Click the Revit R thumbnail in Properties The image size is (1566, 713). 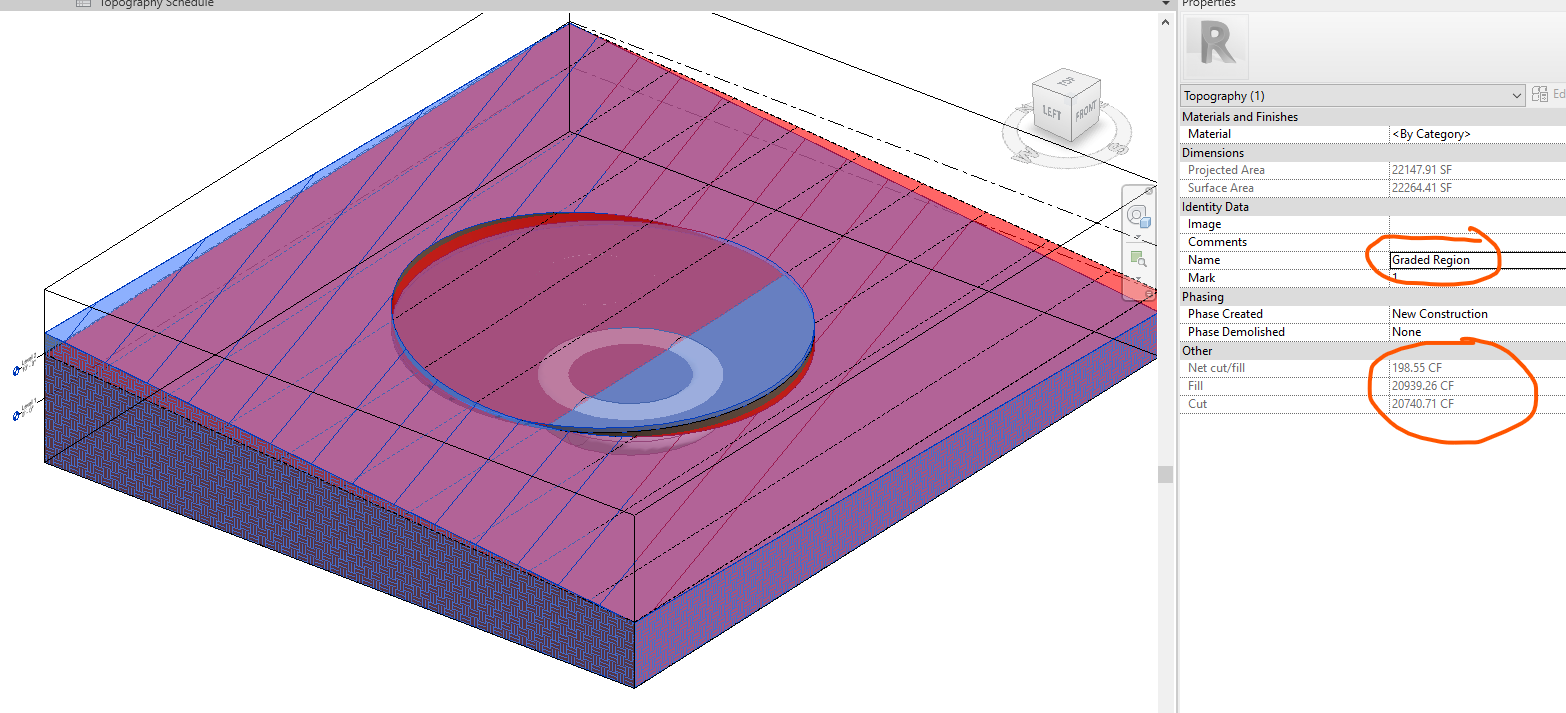(x=1215, y=46)
